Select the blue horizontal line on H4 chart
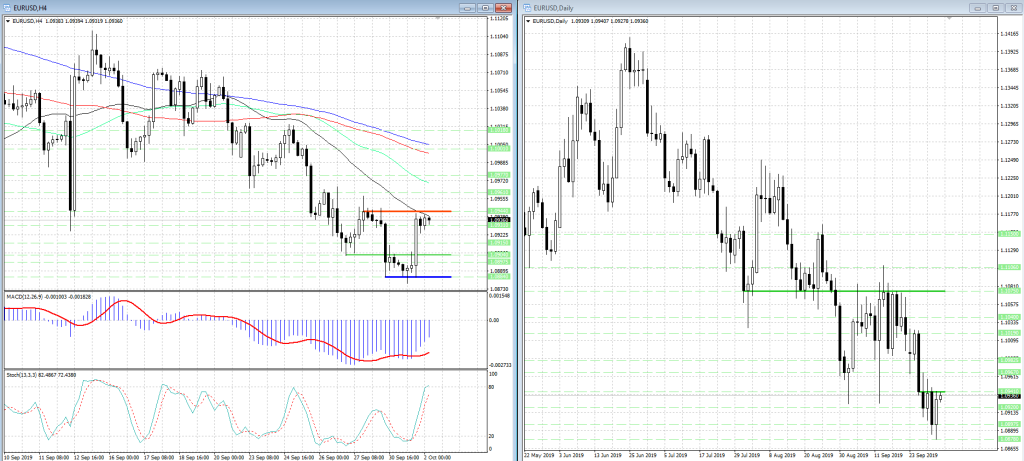Screen dimensions: 1024x461 pyautogui.click(x=410, y=277)
